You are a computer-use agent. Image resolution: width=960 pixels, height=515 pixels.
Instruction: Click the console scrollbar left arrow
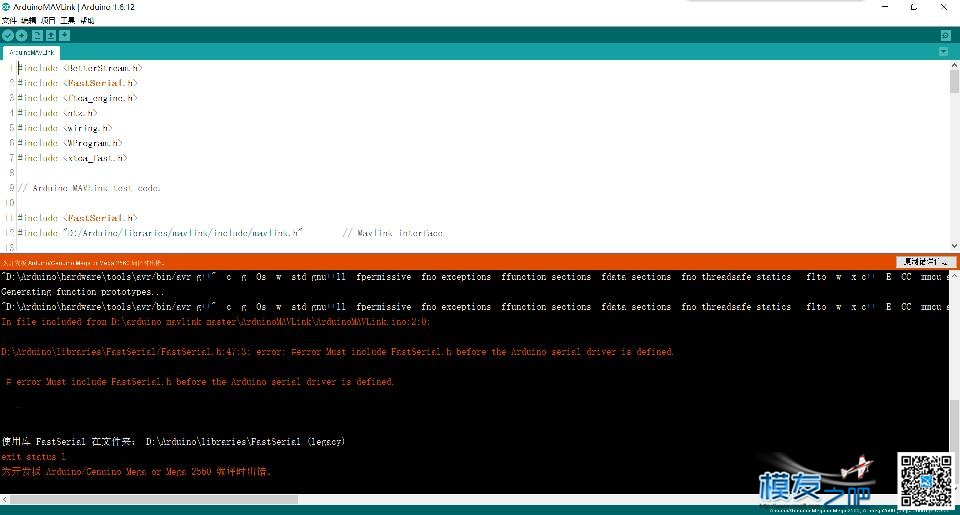pos(4,500)
